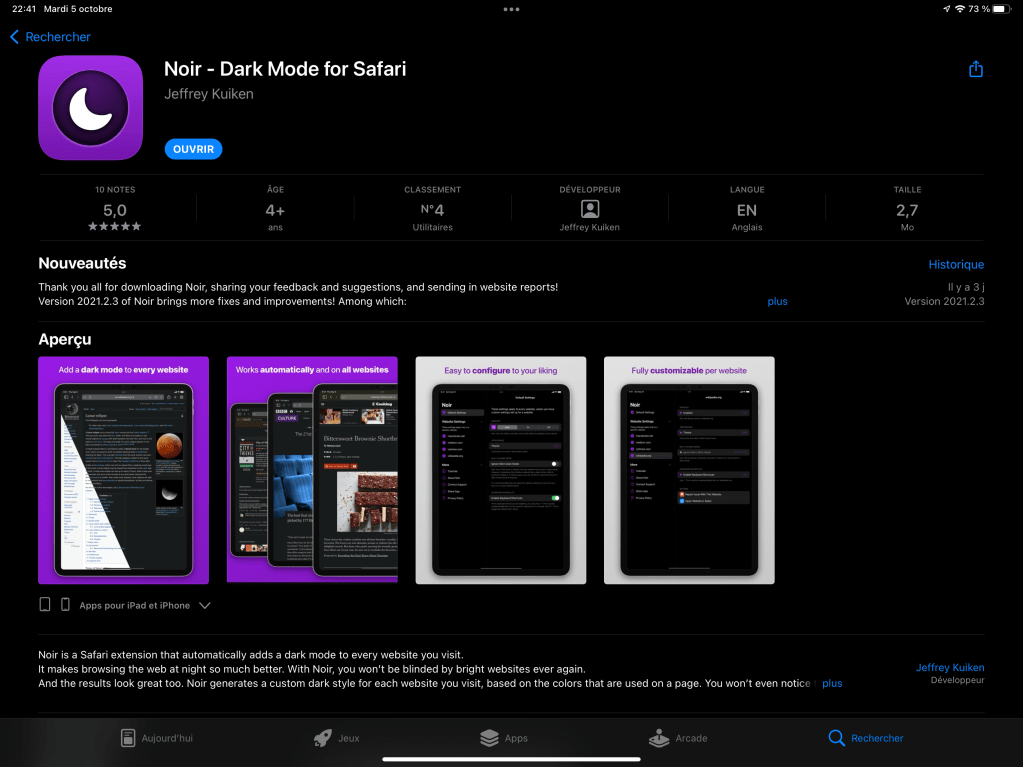Select the Rechercher tab in bottom bar

coord(865,738)
